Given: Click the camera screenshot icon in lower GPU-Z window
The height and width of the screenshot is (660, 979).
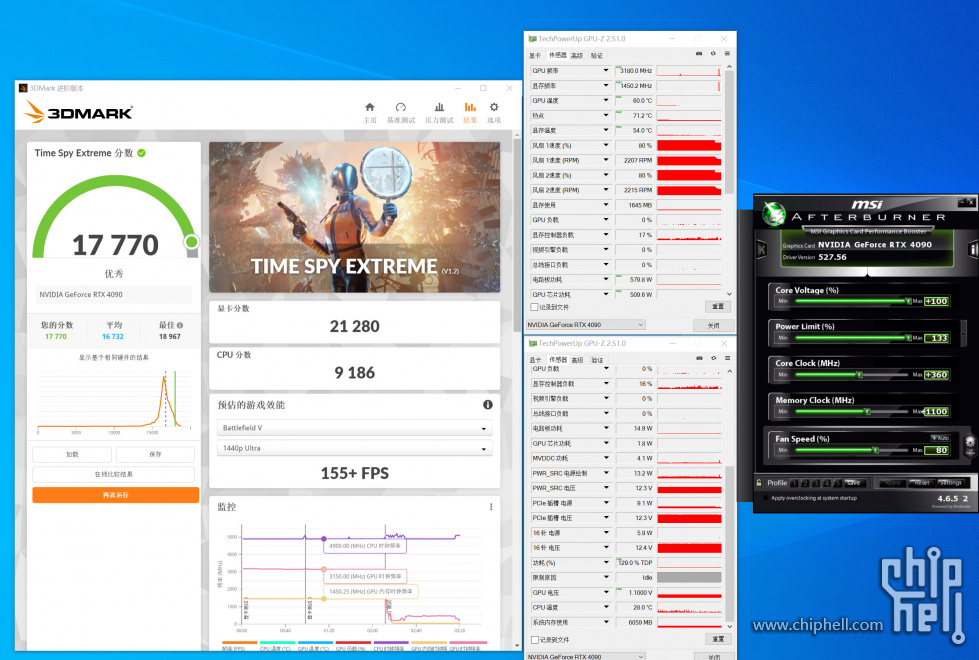Looking at the screenshot, I should pos(699,358).
